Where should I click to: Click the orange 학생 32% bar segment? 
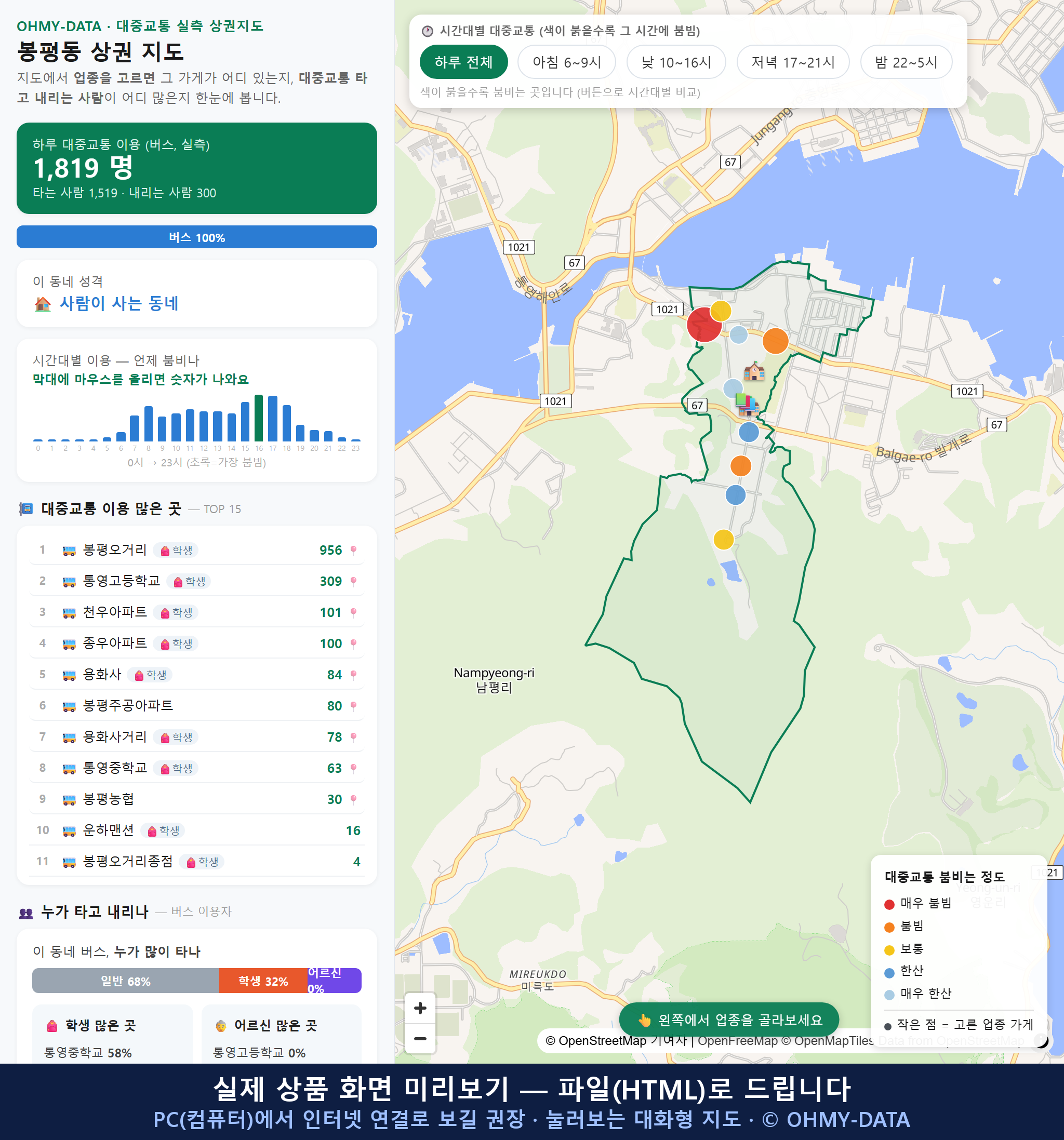pos(263,981)
